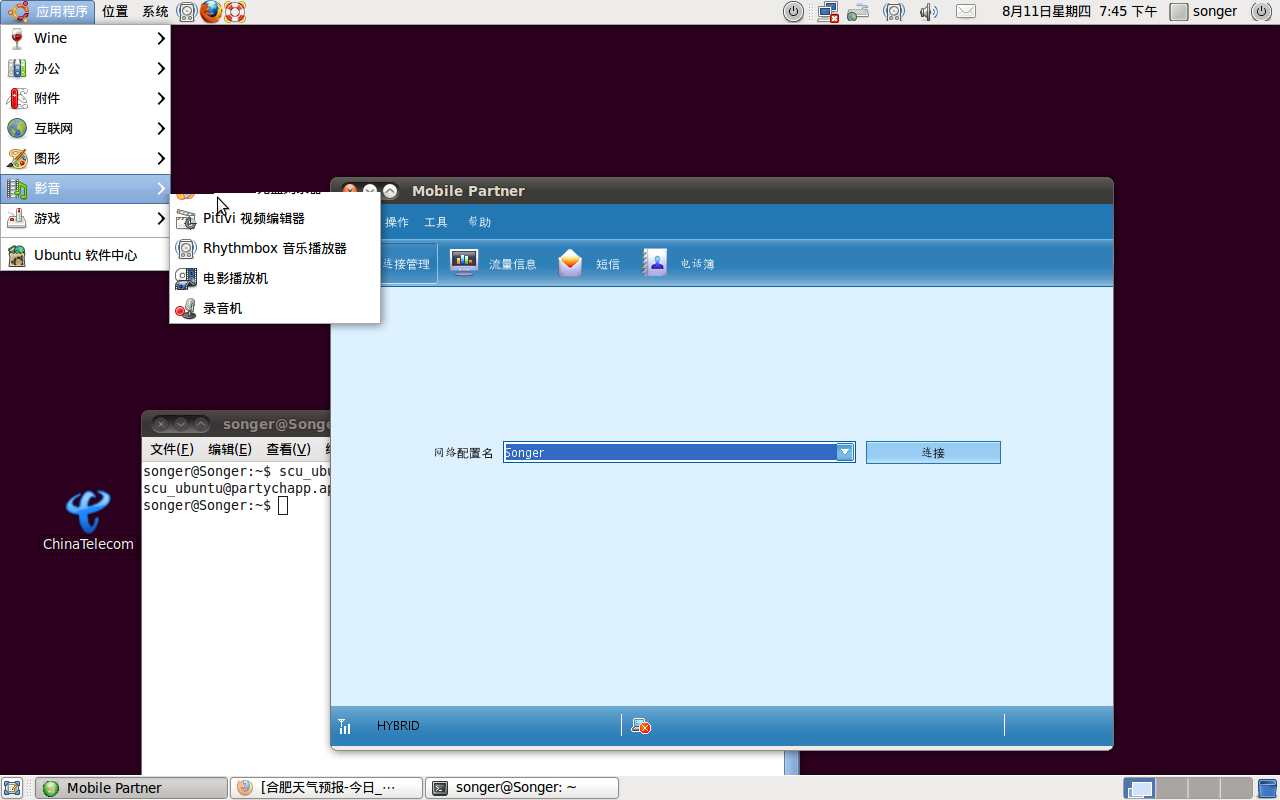The height and width of the screenshot is (800, 1280).
Task: Expand the 办公 office submenu
Action: coord(85,68)
